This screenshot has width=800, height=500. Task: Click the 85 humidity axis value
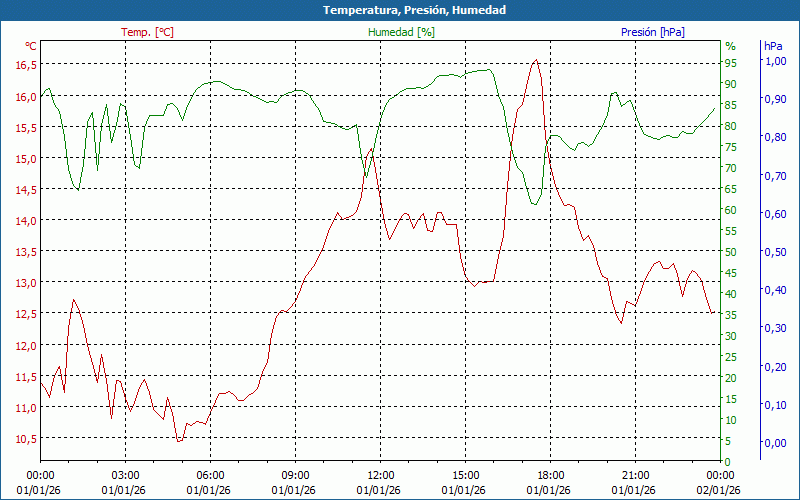pyautogui.click(x=731, y=105)
